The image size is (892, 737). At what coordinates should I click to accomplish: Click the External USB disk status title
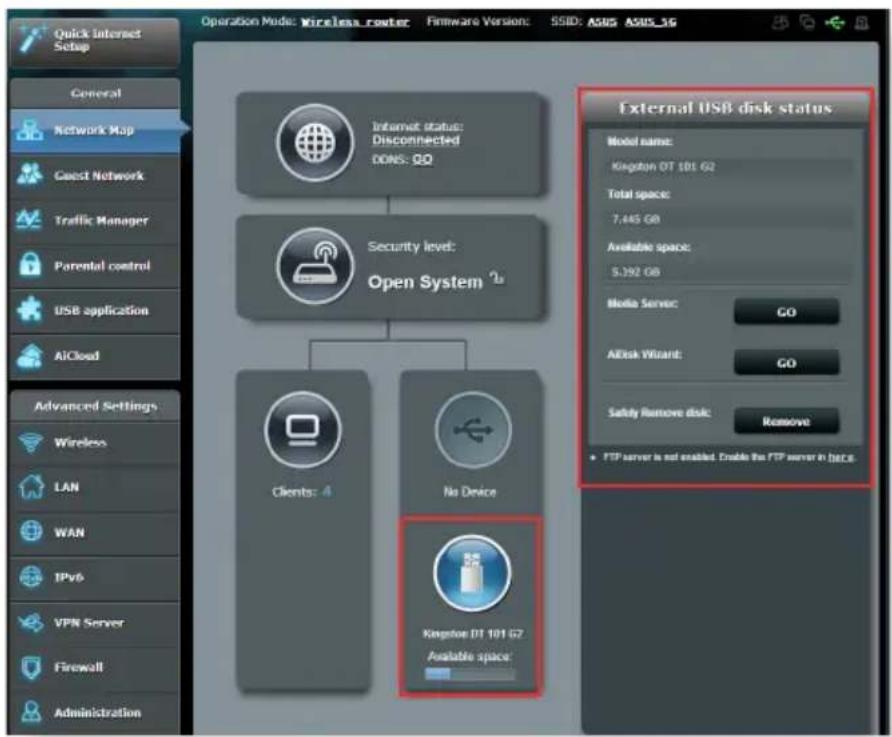click(x=725, y=108)
